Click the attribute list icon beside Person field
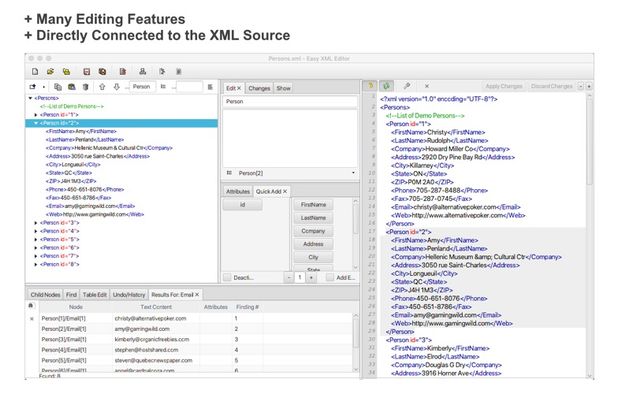 point(163,87)
